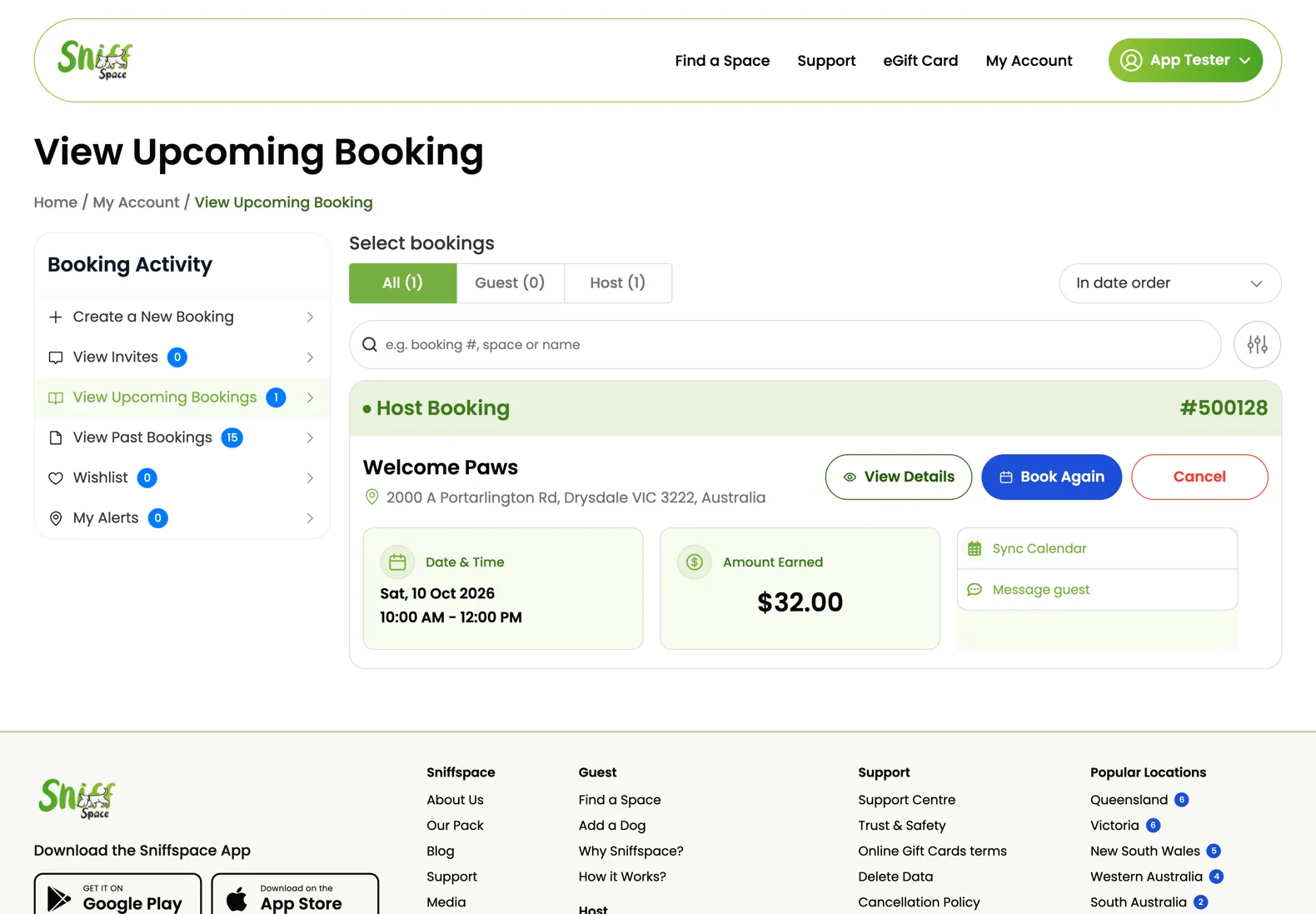Click the document icon for View Past Bookings
The image size is (1316, 914).
pos(56,437)
